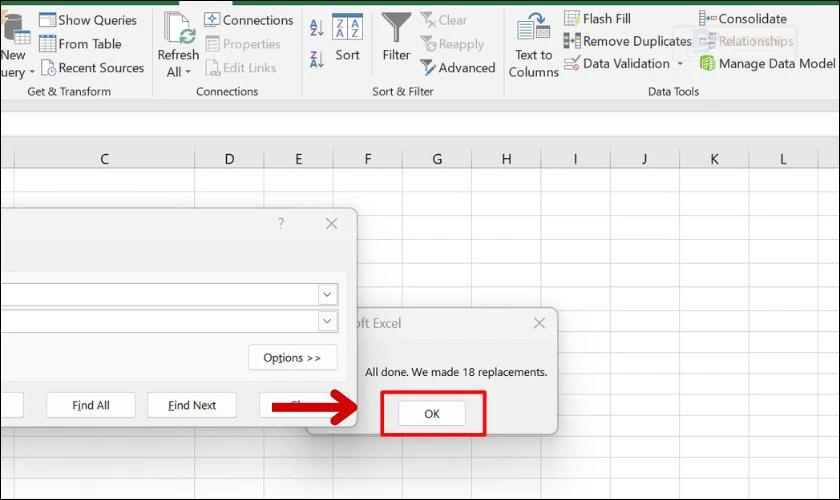
Task: Open Recent Sources
Action: click(92, 68)
